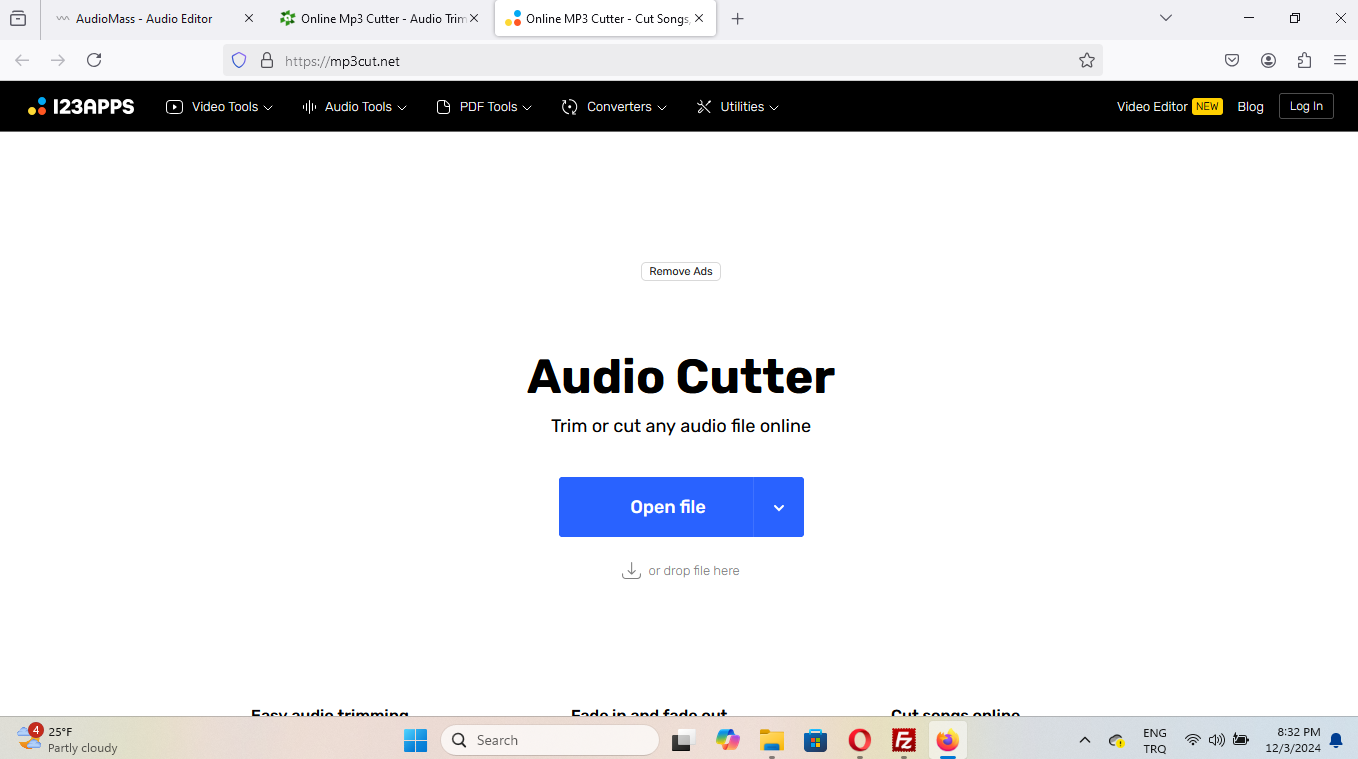Open the arrow dropdown beside Open file
The height and width of the screenshot is (759, 1358).
pyautogui.click(x=779, y=507)
